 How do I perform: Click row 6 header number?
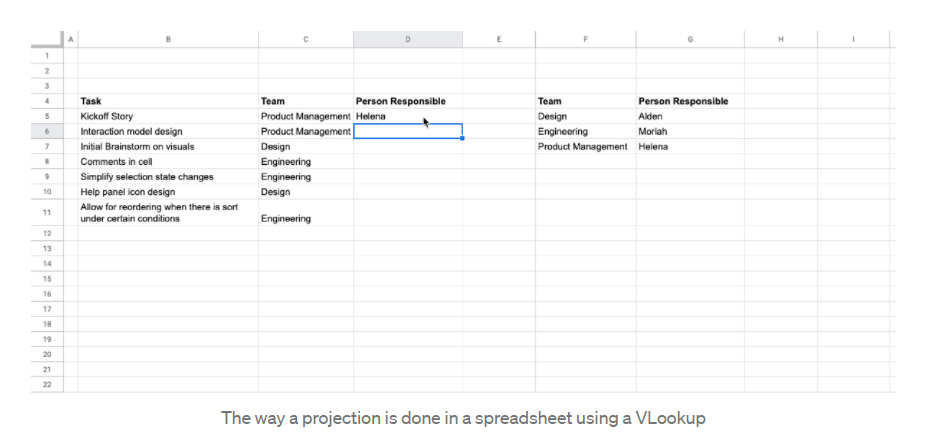[47, 132]
